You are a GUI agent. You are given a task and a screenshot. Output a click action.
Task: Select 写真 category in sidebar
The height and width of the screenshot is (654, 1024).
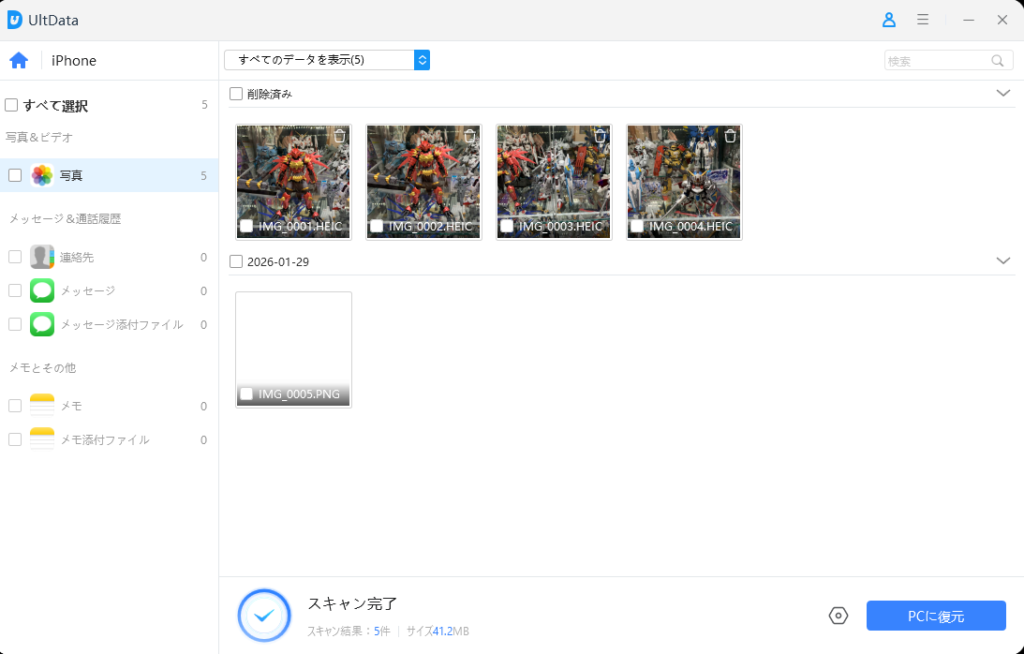(x=70, y=175)
